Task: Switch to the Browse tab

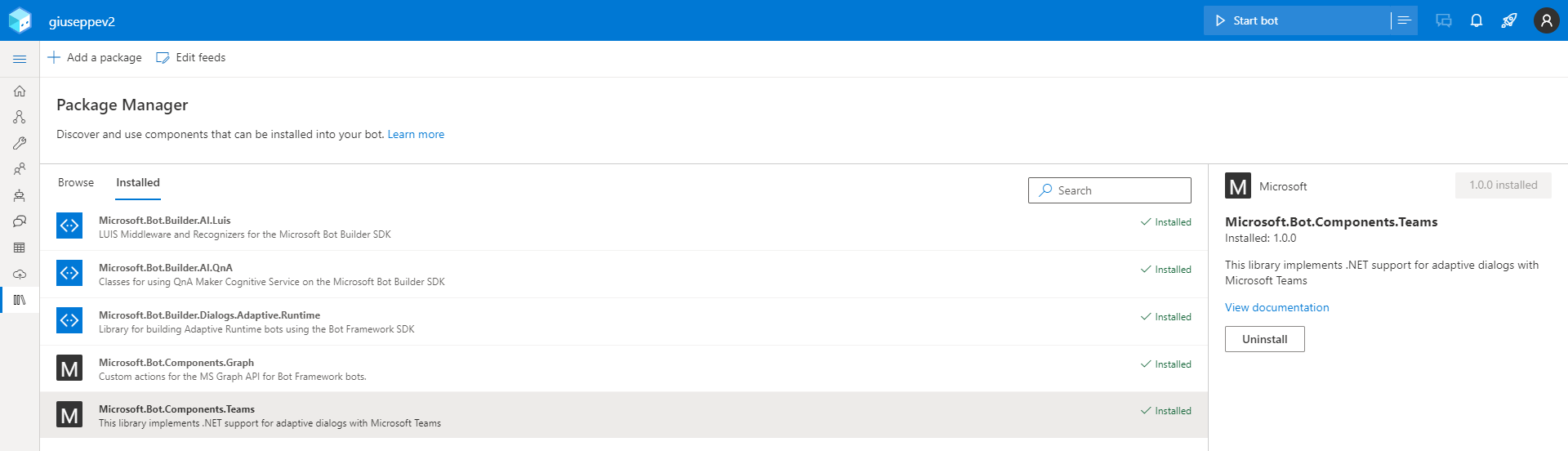Action: [76, 182]
